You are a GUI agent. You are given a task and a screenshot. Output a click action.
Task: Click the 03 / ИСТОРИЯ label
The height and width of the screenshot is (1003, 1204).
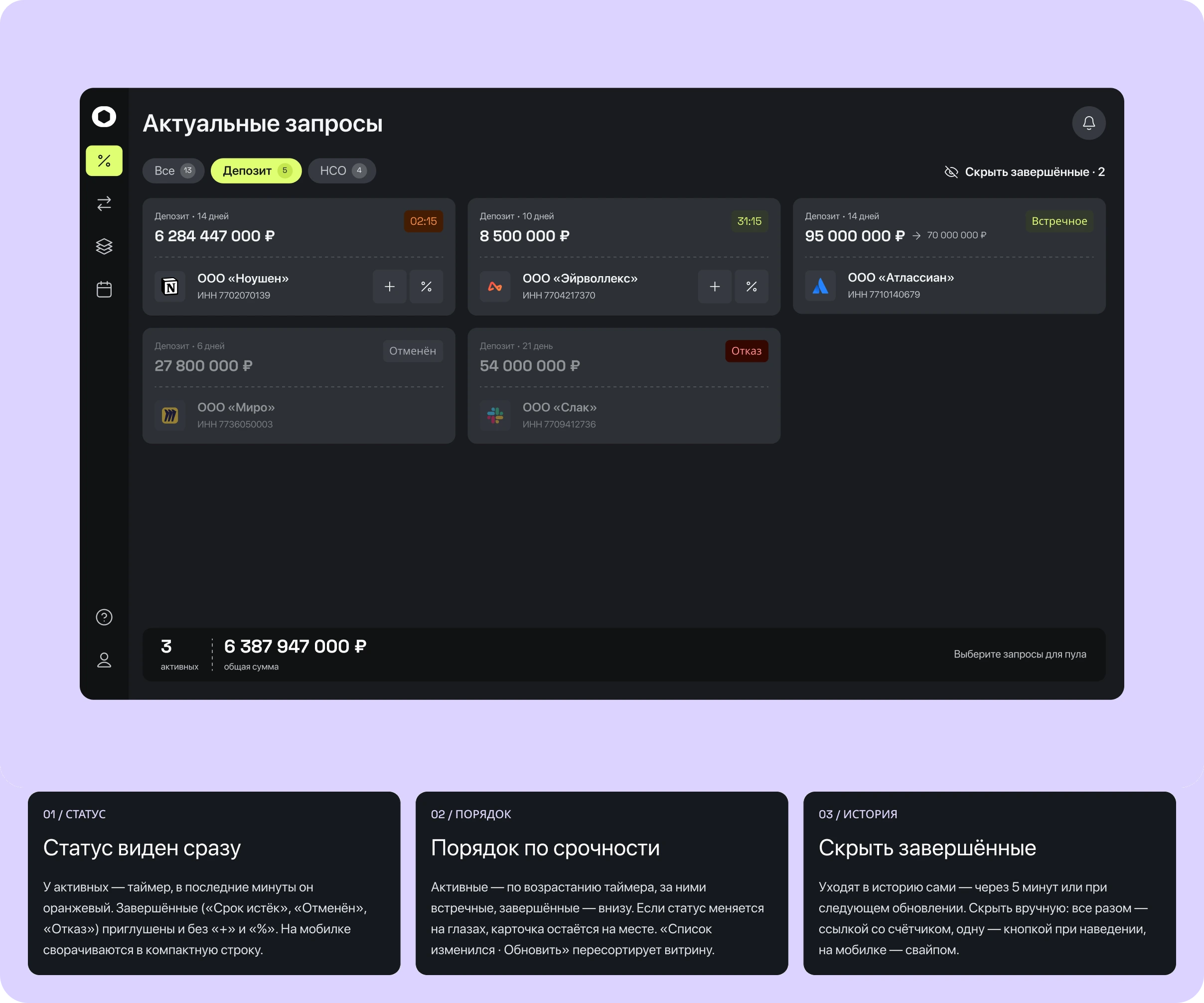click(858, 815)
